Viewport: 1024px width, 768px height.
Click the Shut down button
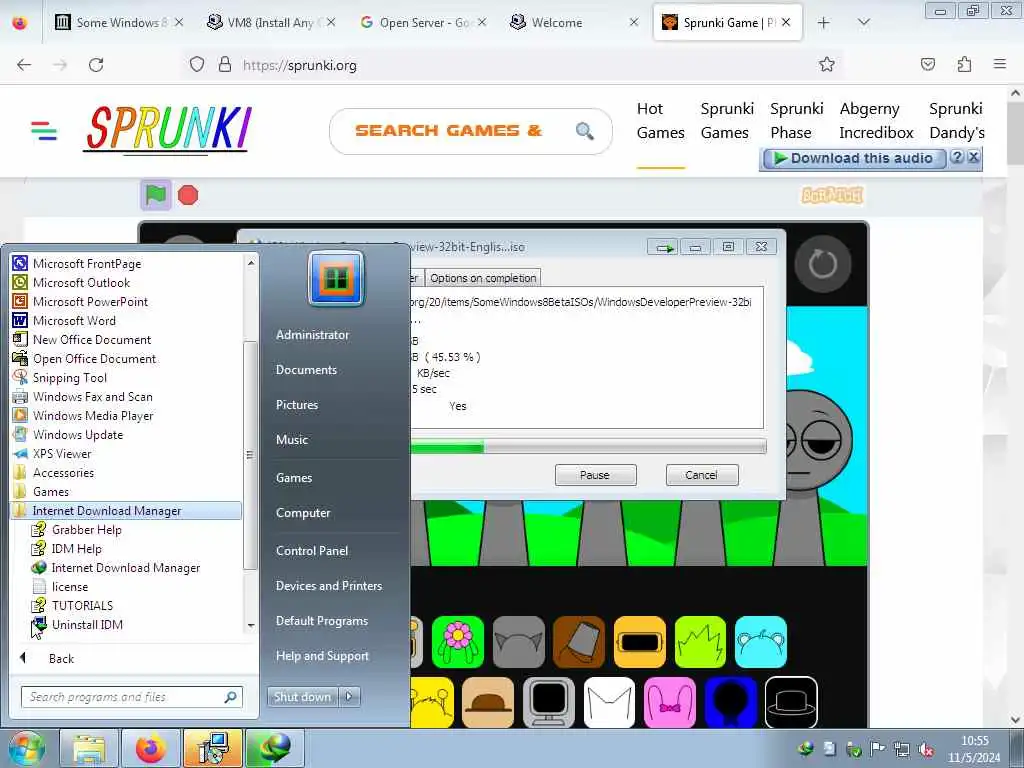pyautogui.click(x=302, y=696)
